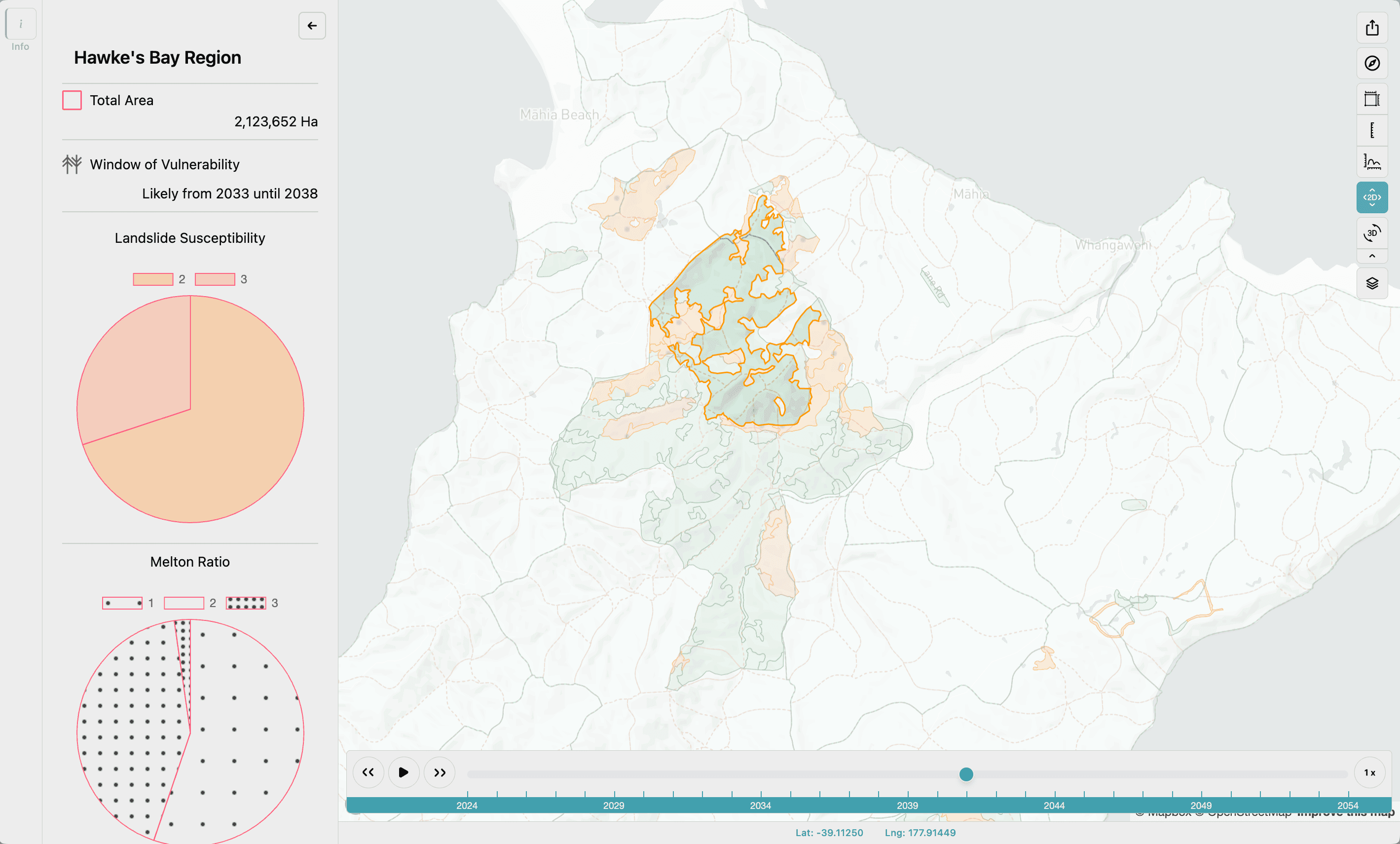Toggle the Total Area outline checkbox
The image size is (1400, 844).
click(72, 100)
